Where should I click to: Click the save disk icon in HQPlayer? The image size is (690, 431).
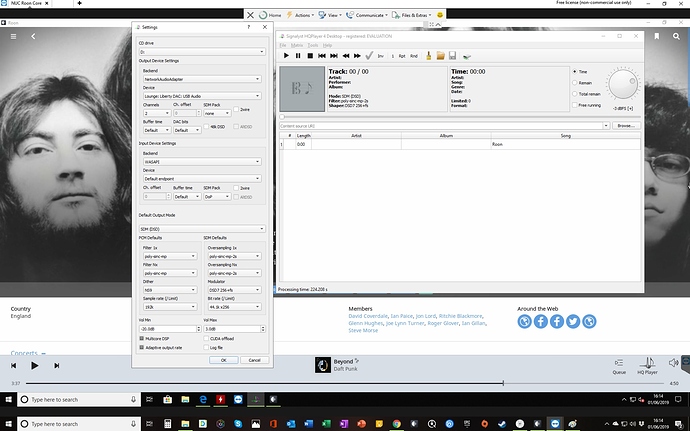click(x=452, y=56)
